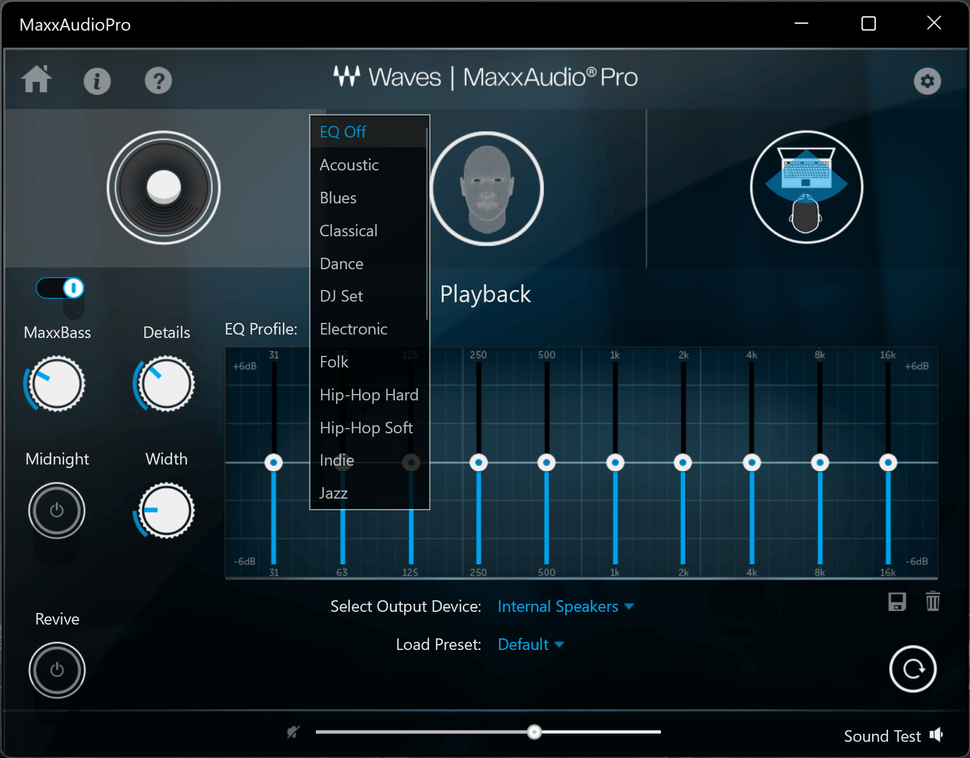Open the info (i) icon
The image size is (970, 758).
97,80
